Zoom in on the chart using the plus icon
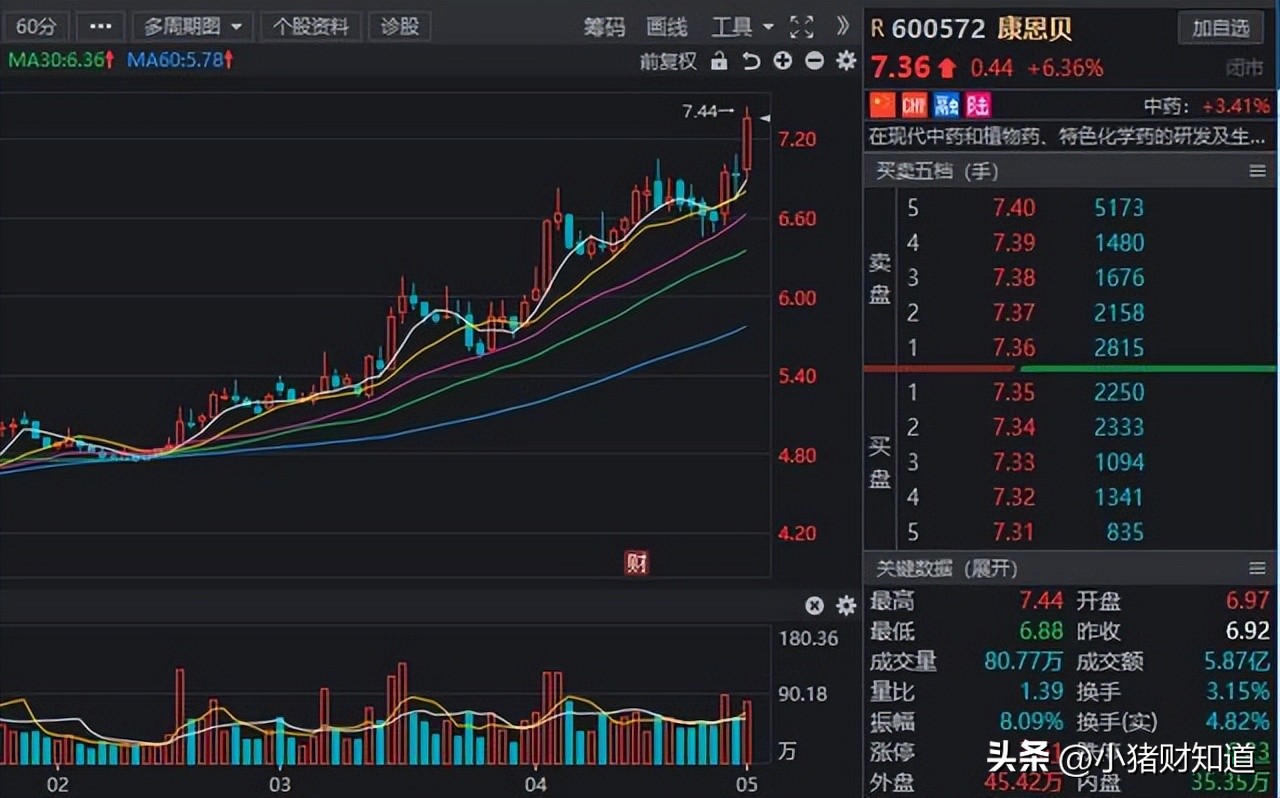 pos(783,61)
